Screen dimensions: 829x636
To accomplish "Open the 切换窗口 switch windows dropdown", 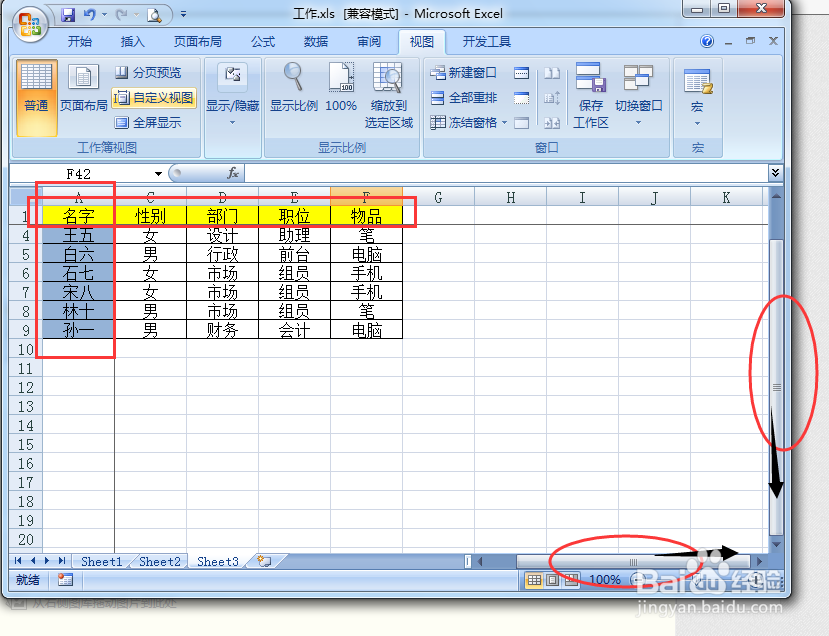I will click(638, 95).
